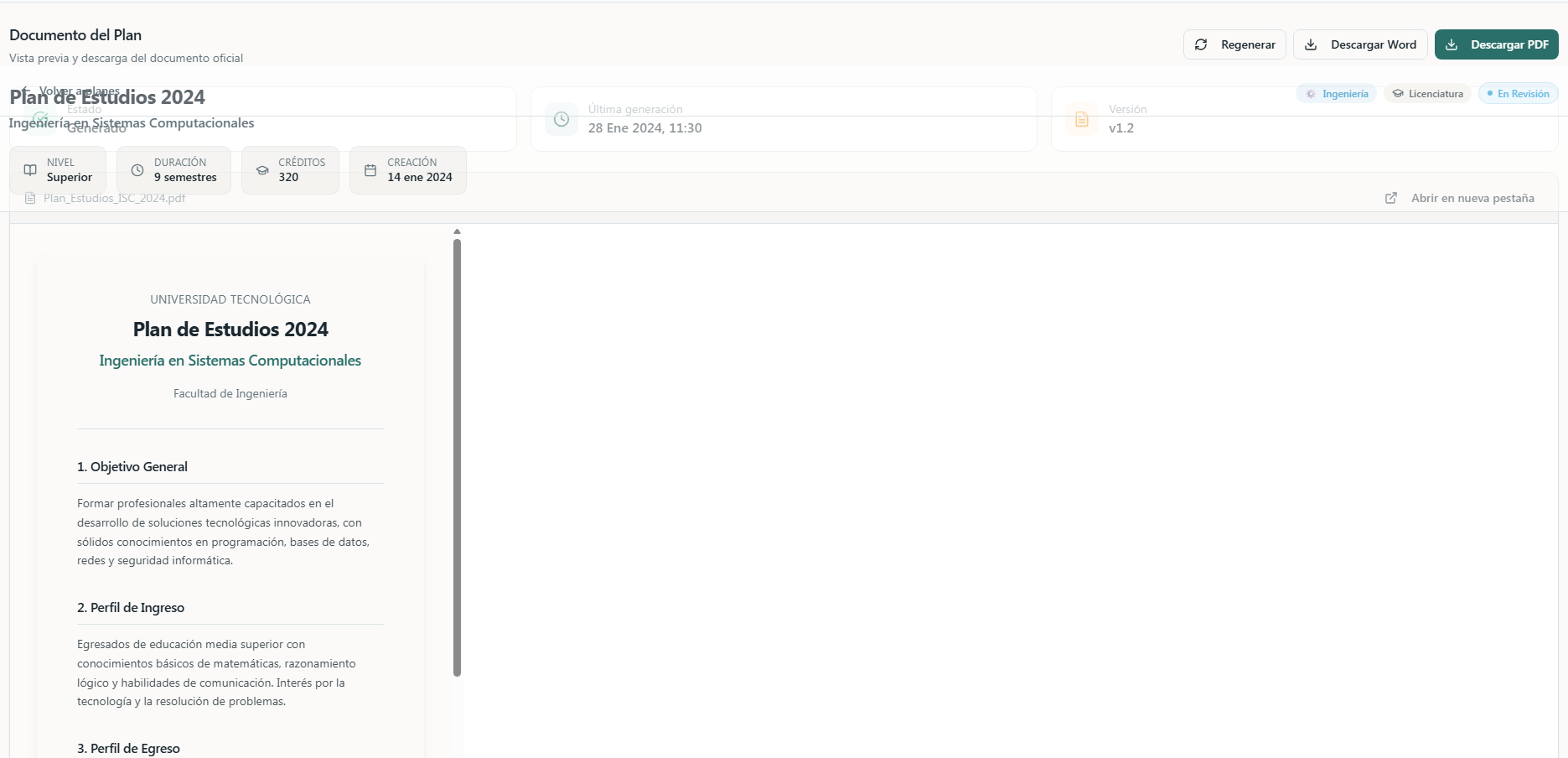Click the graduation cap icon in Créditos chip
Viewport: 1568px width, 758px height.
click(x=262, y=170)
